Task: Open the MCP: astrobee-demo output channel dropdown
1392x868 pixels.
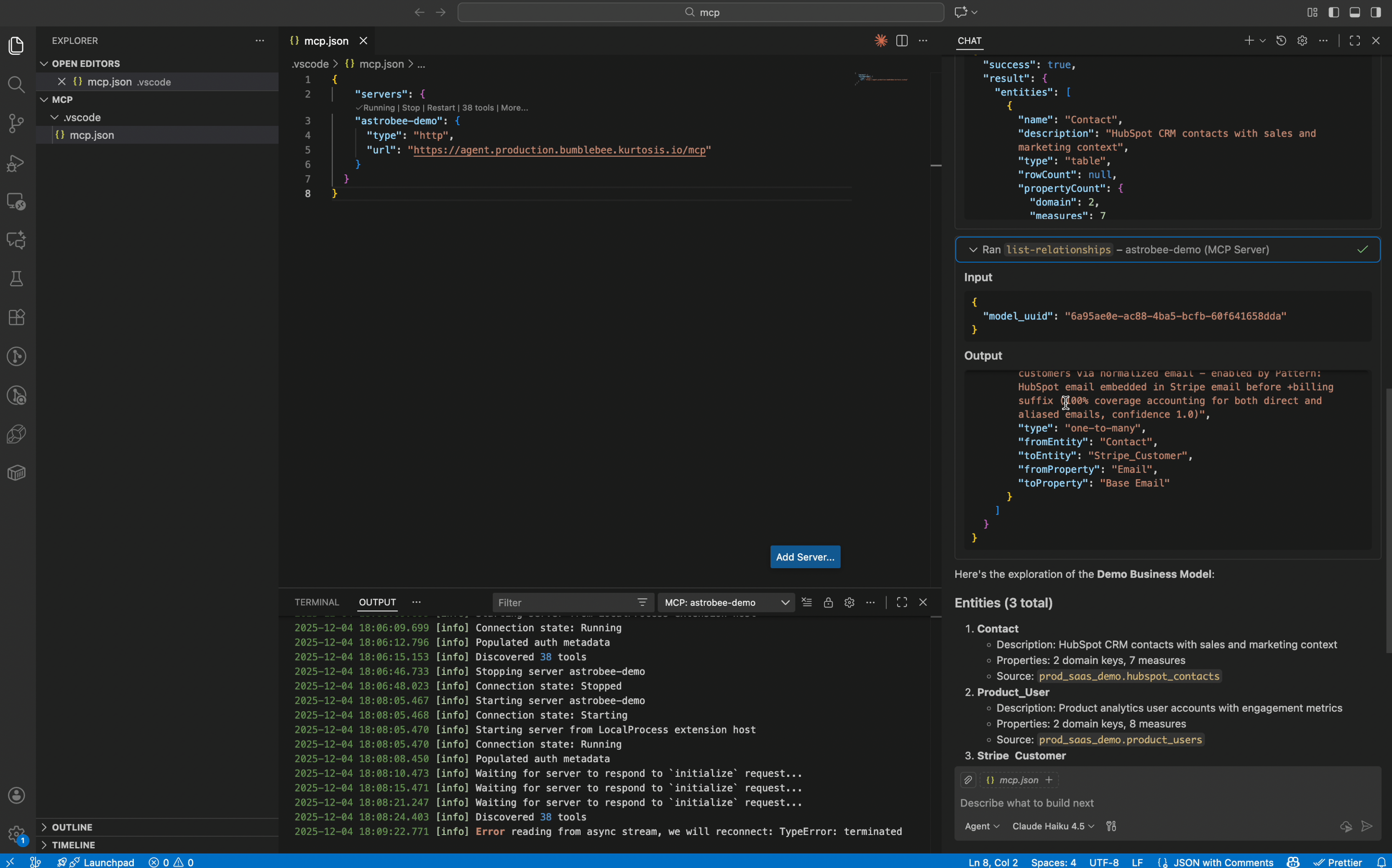Action: 726,602
